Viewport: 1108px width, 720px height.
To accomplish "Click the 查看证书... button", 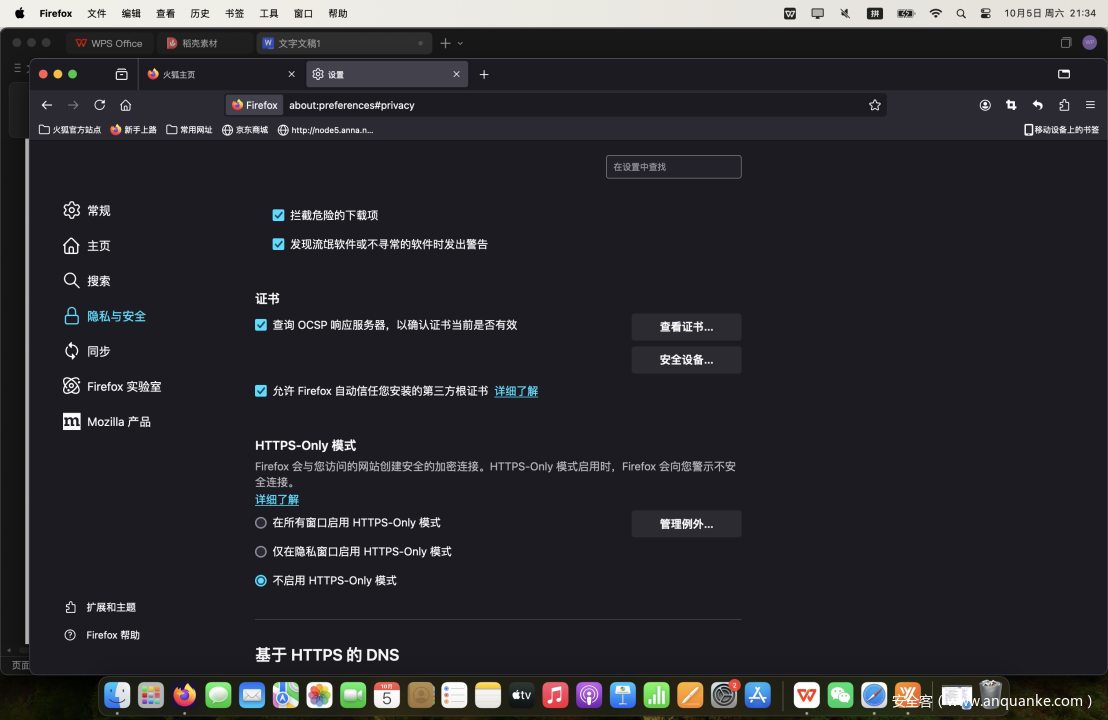I will pos(686,327).
